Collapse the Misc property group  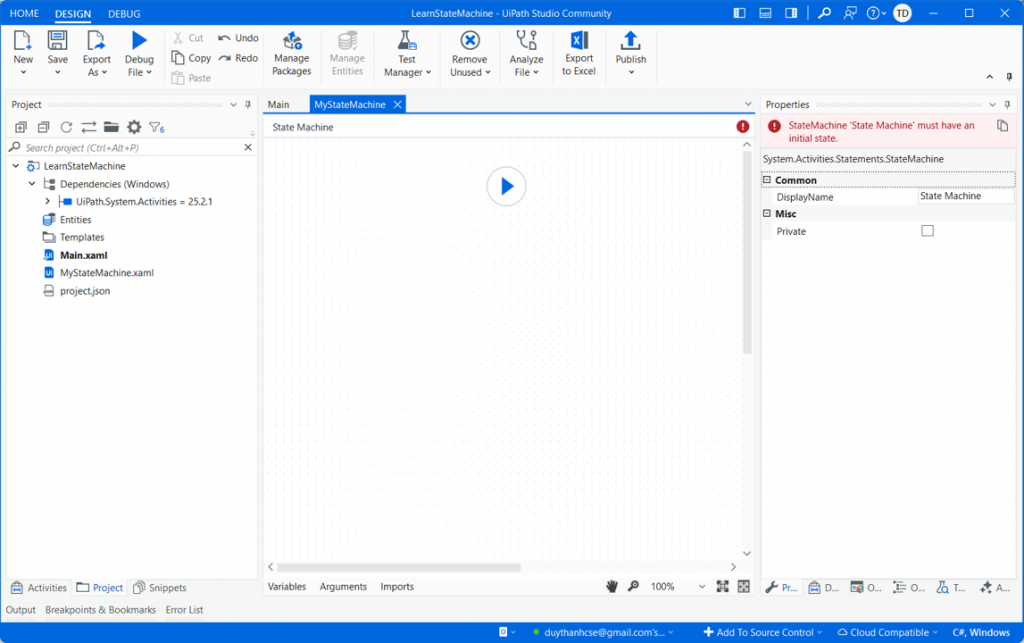[x=767, y=213]
